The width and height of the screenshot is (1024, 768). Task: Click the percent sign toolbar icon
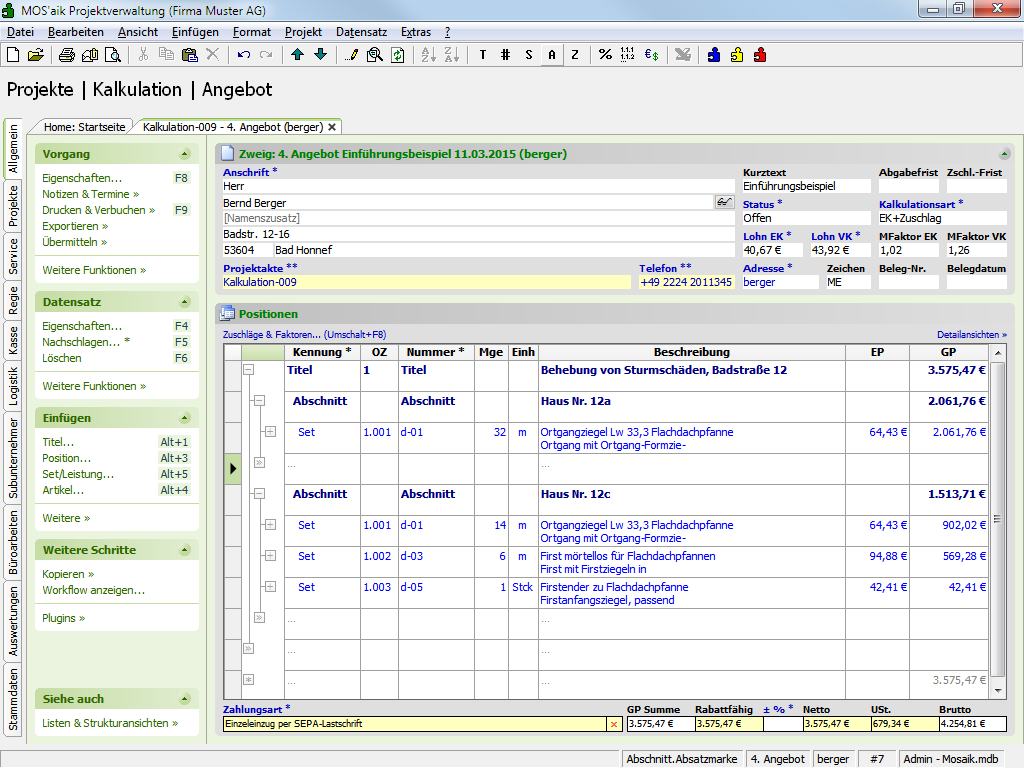pyautogui.click(x=605, y=55)
